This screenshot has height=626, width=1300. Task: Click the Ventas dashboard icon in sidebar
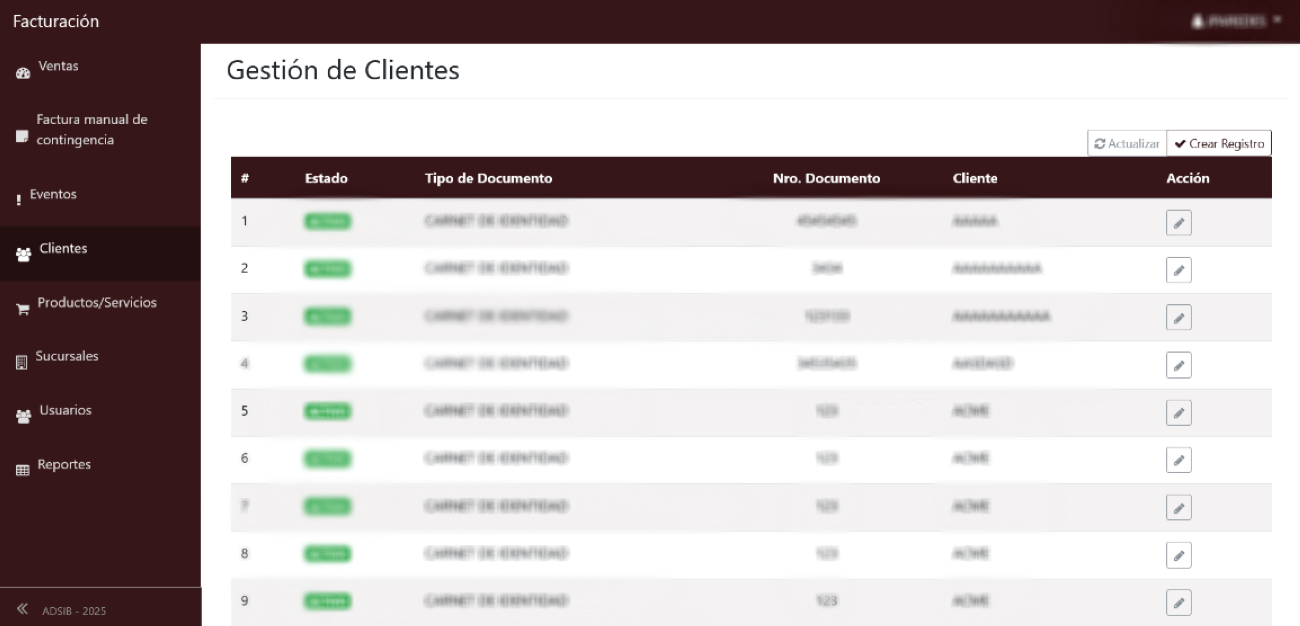(23, 71)
